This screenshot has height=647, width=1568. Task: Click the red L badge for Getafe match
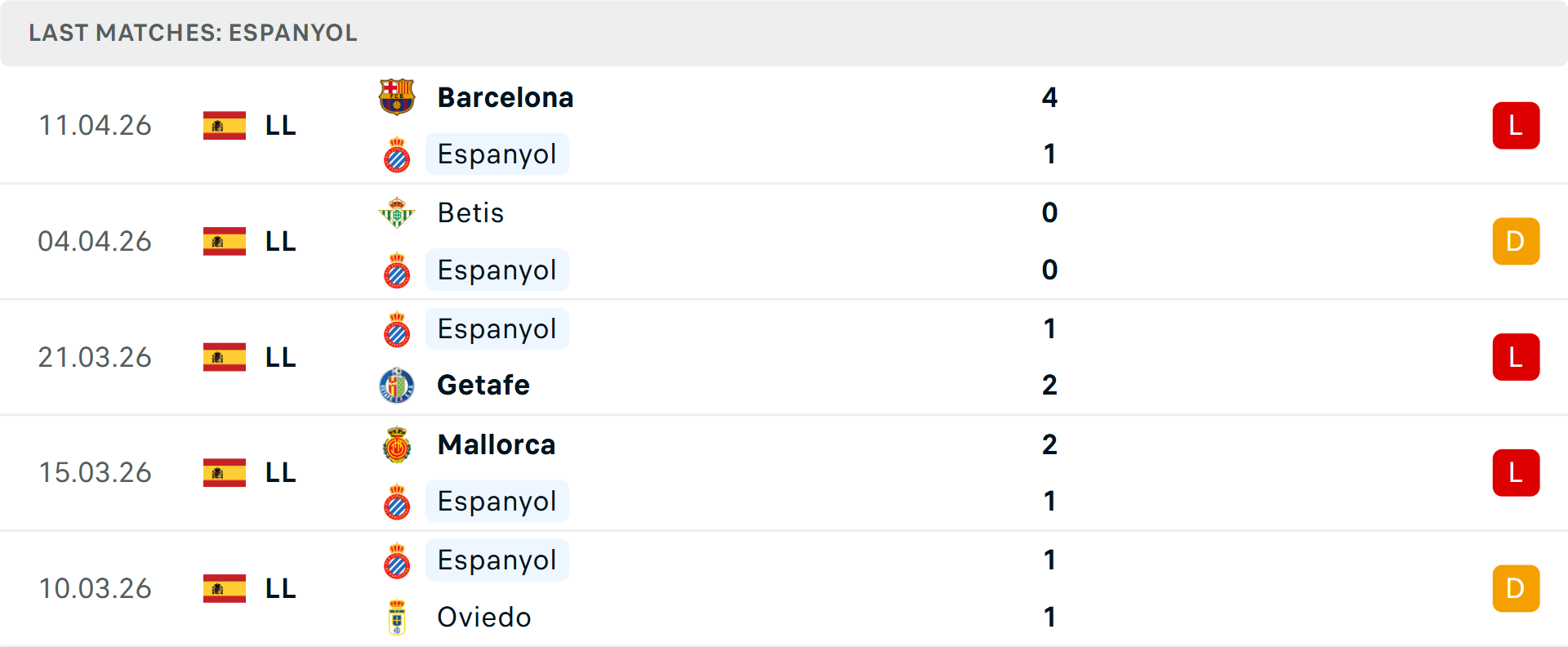click(1516, 357)
